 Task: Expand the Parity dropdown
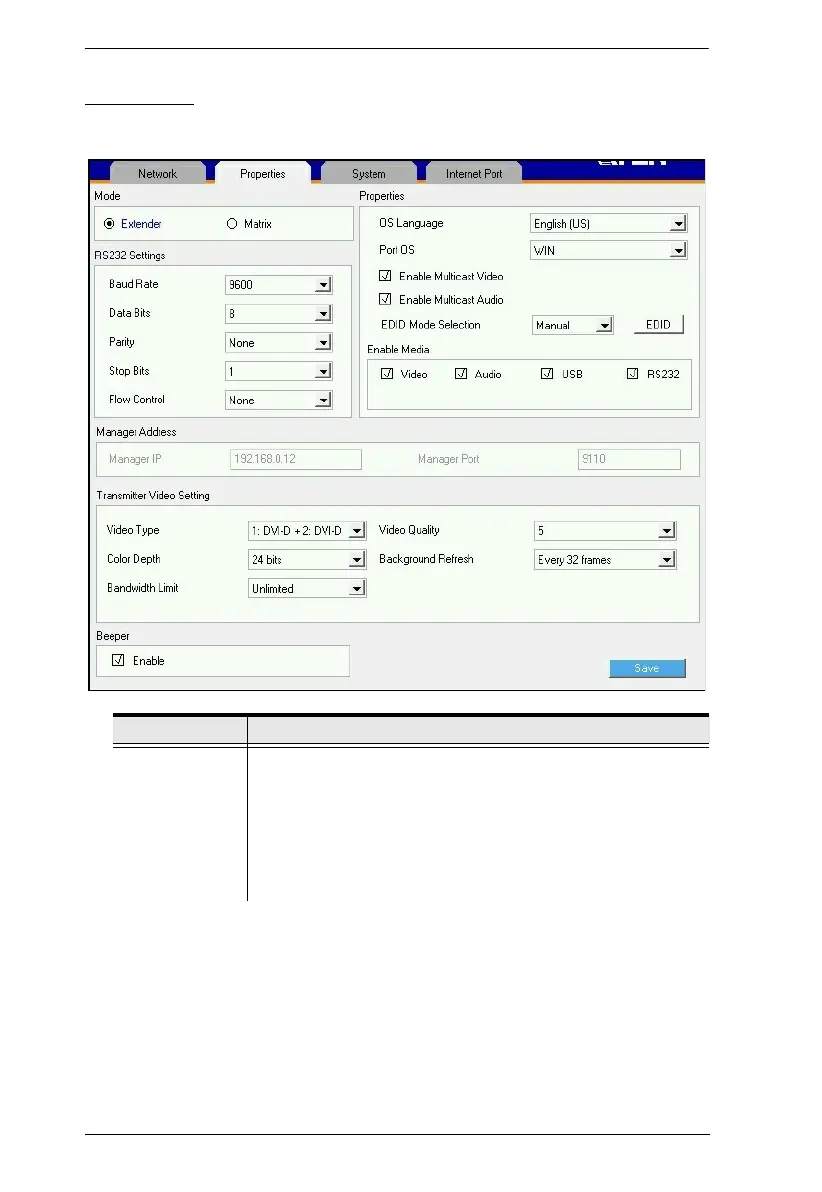pyautogui.click(x=279, y=343)
